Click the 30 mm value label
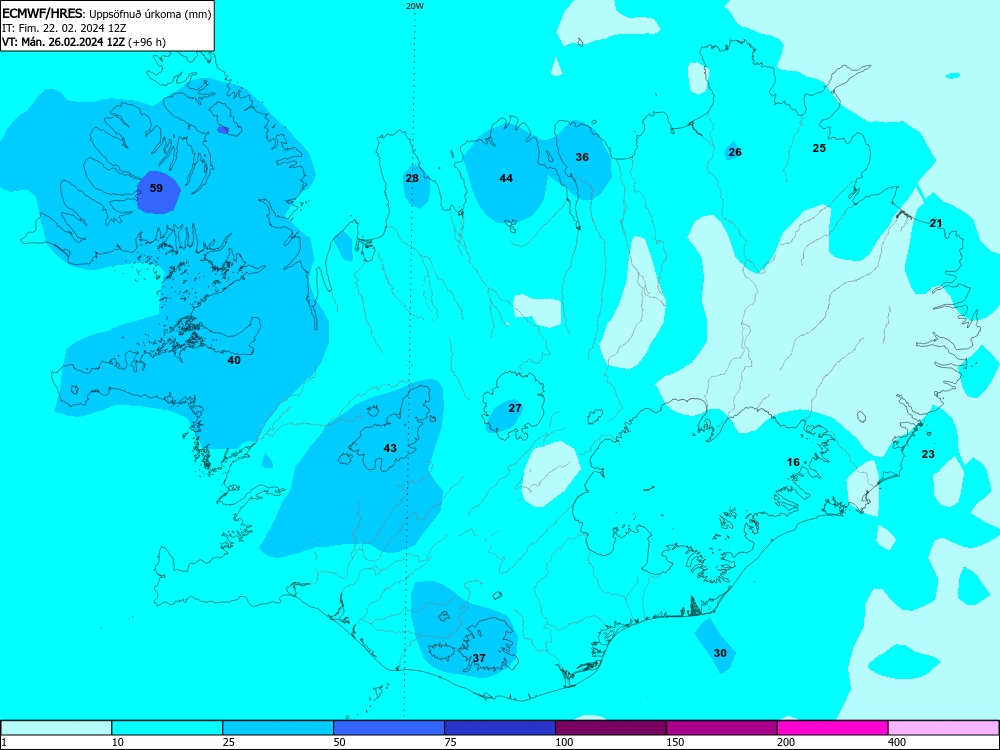Screen dimensions: 1000x750 pyautogui.click(x=720, y=653)
